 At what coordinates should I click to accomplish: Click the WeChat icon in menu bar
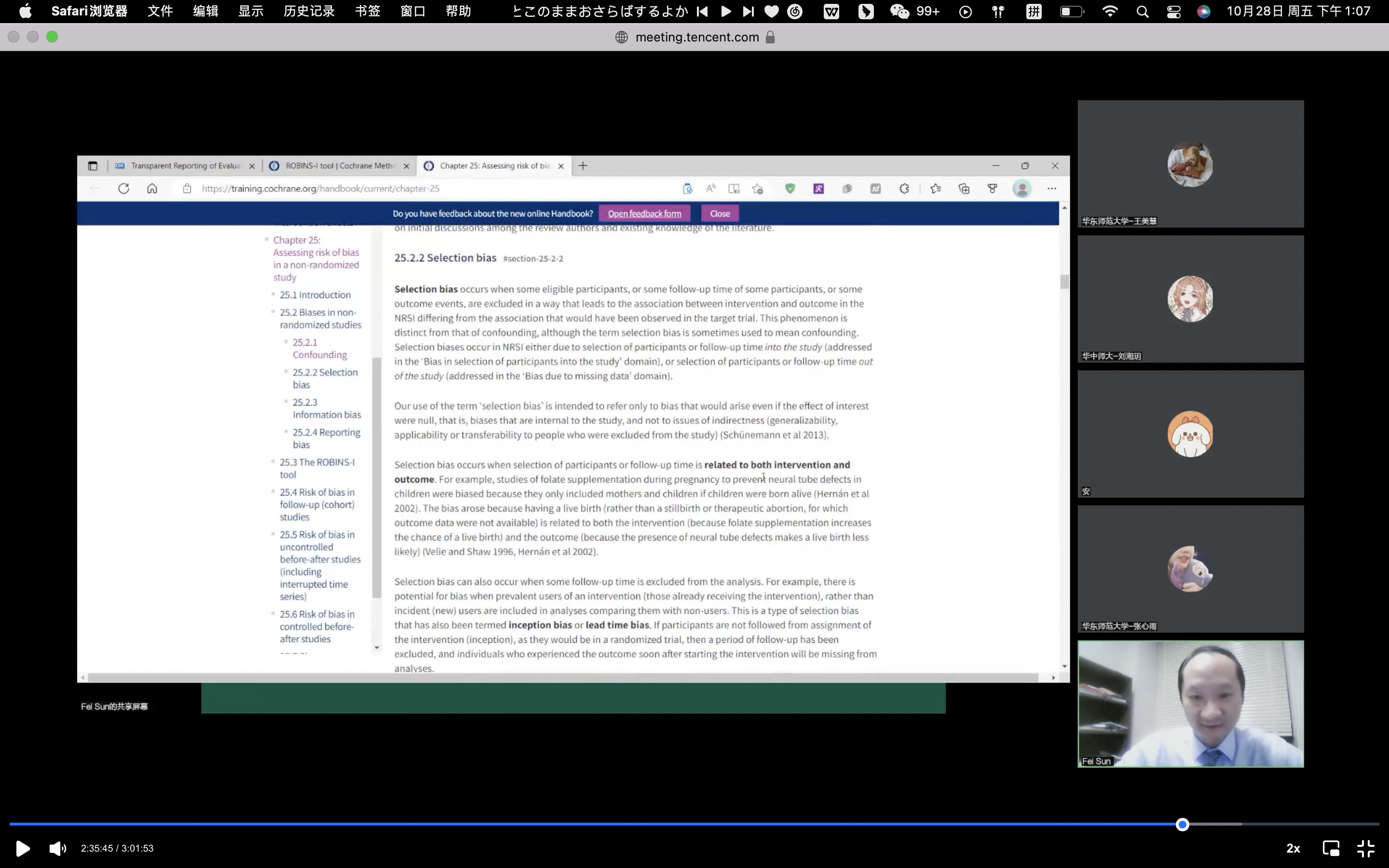899,11
